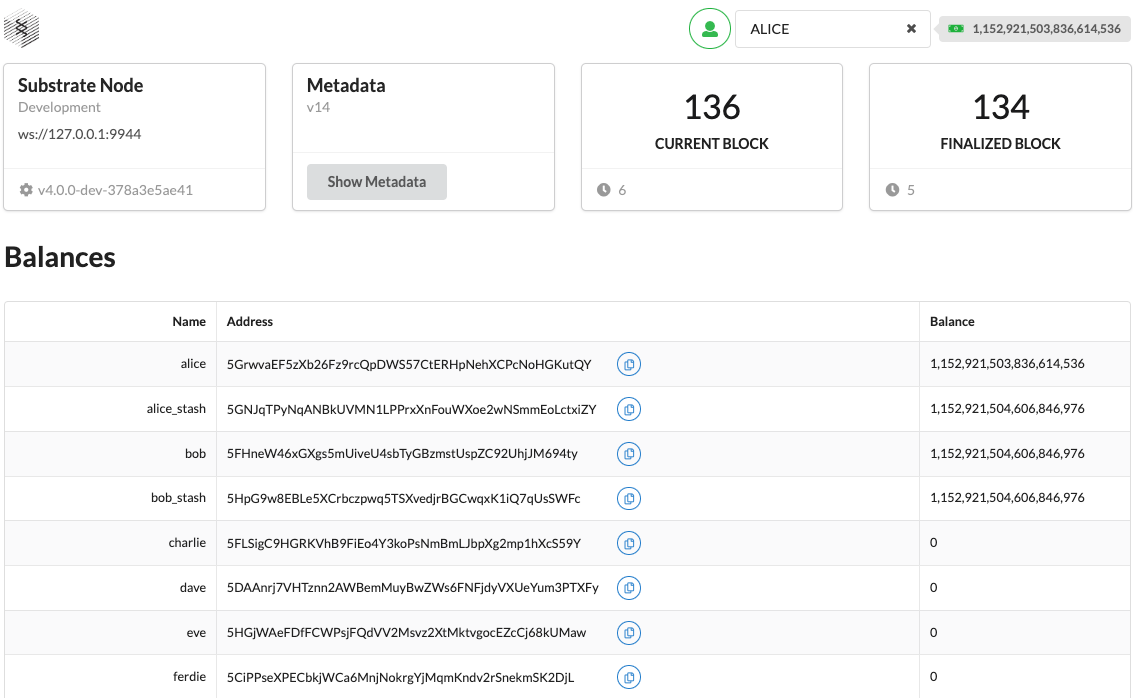Click address starting with 5FLSigC9HGRK
The height and width of the screenshot is (698, 1133).
(x=404, y=543)
